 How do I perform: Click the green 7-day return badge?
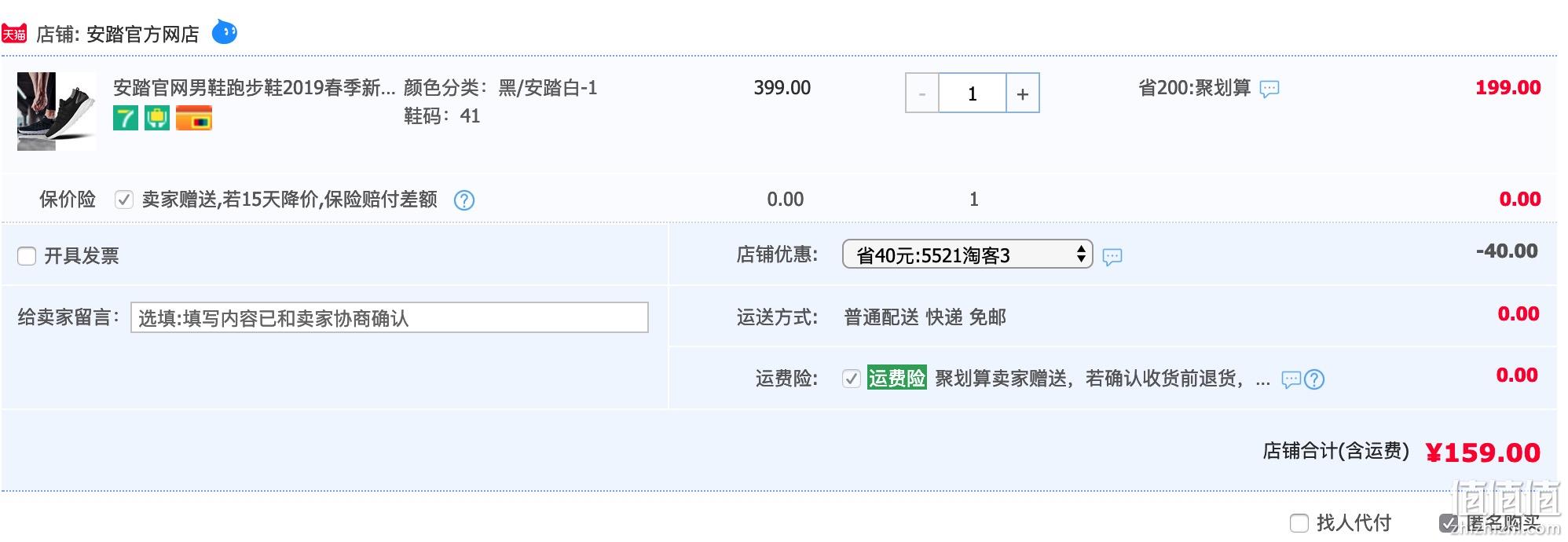click(126, 119)
